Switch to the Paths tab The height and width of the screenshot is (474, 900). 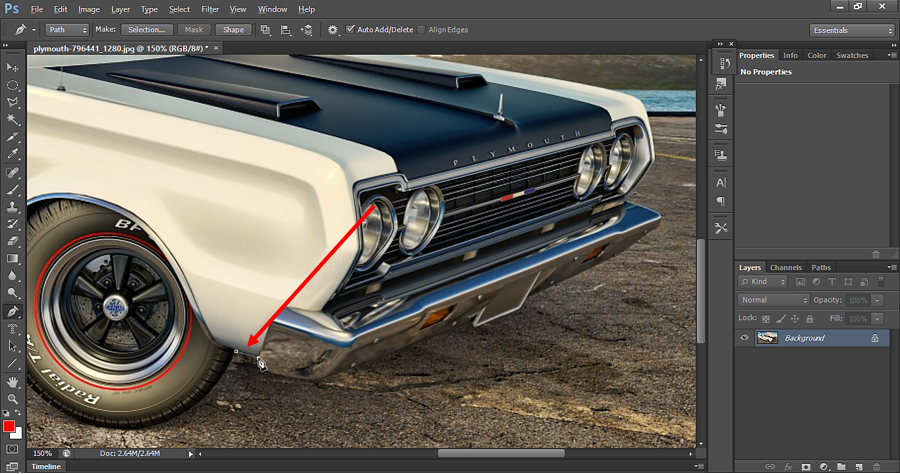click(821, 267)
